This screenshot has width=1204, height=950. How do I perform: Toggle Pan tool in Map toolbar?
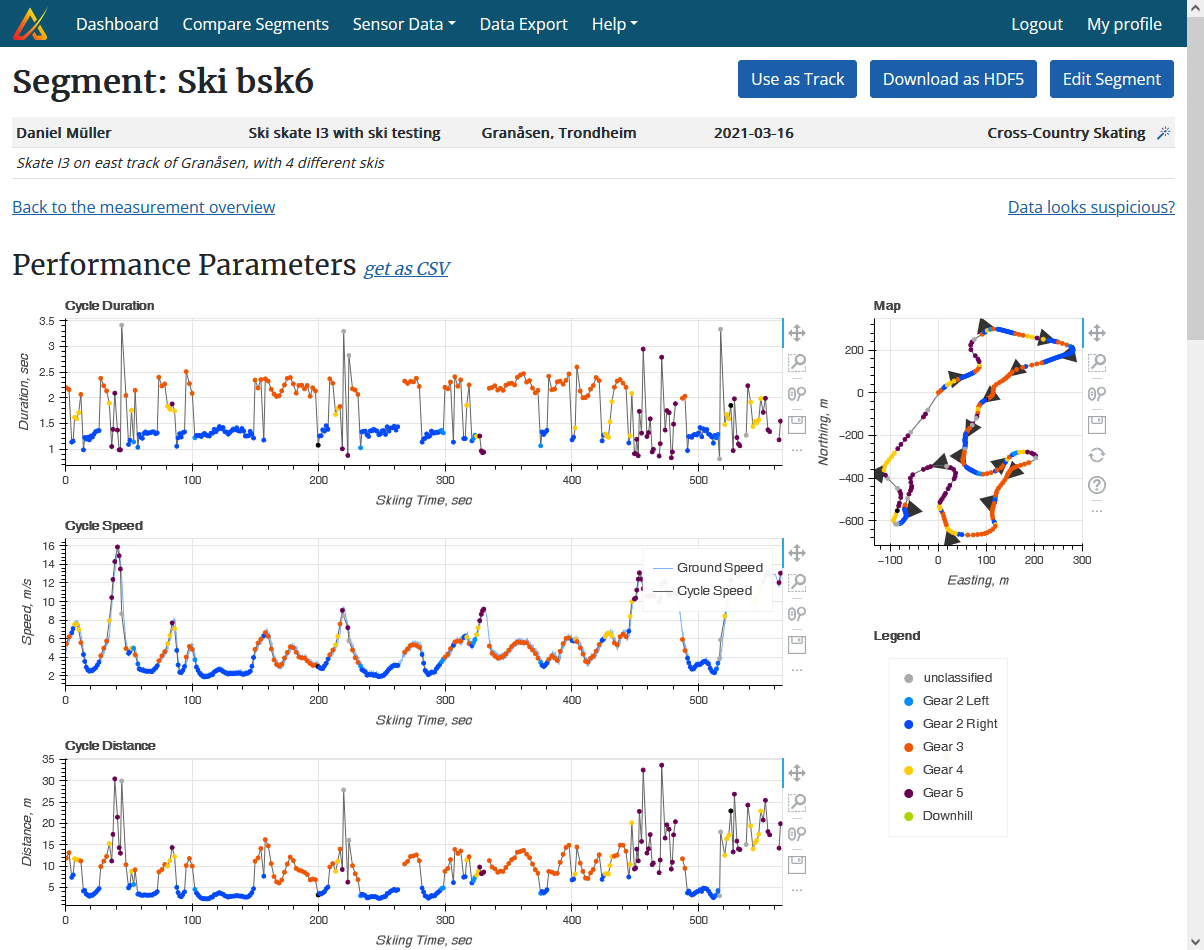(1097, 333)
